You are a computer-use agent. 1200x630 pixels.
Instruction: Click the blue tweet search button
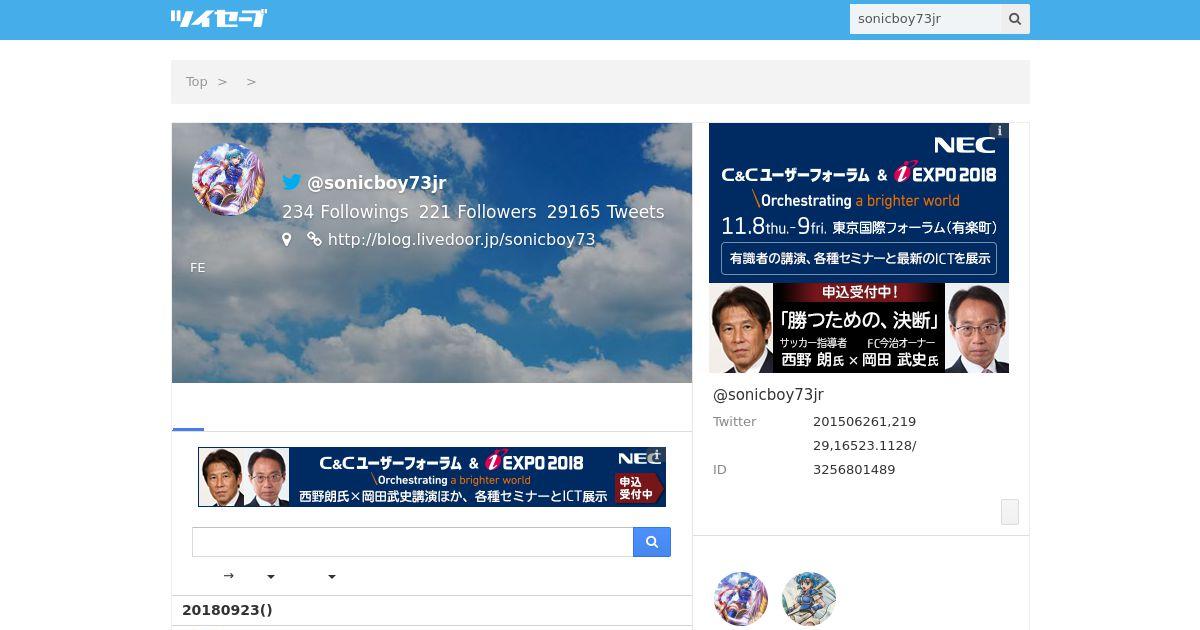pos(652,542)
